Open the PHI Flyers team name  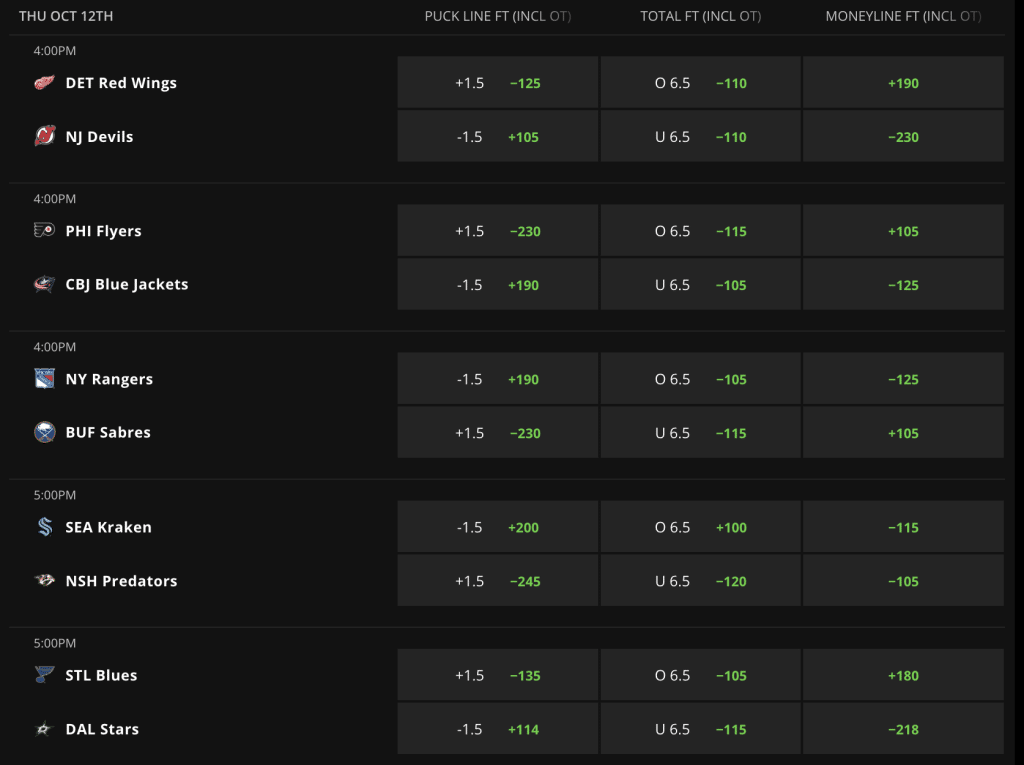click(103, 231)
